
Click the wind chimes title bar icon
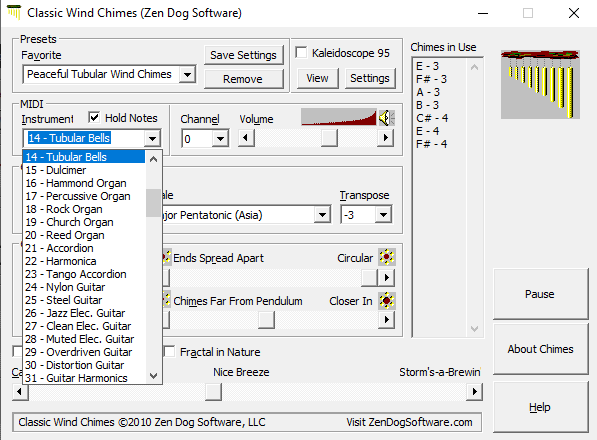tap(14, 13)
